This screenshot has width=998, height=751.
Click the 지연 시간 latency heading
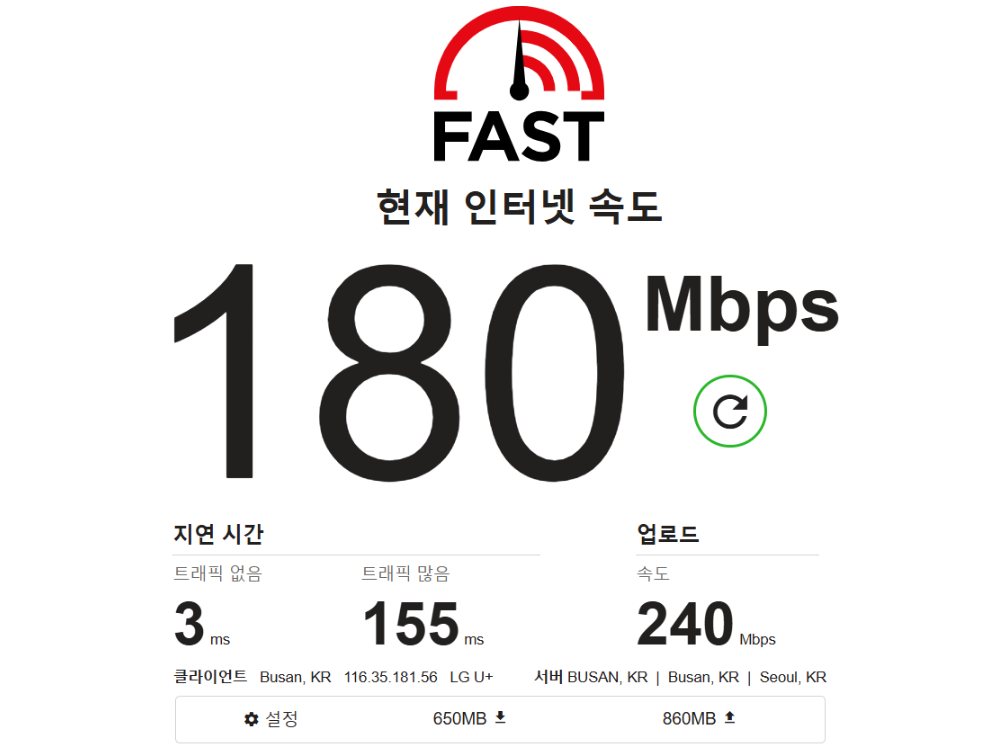[x=218, y=534]
